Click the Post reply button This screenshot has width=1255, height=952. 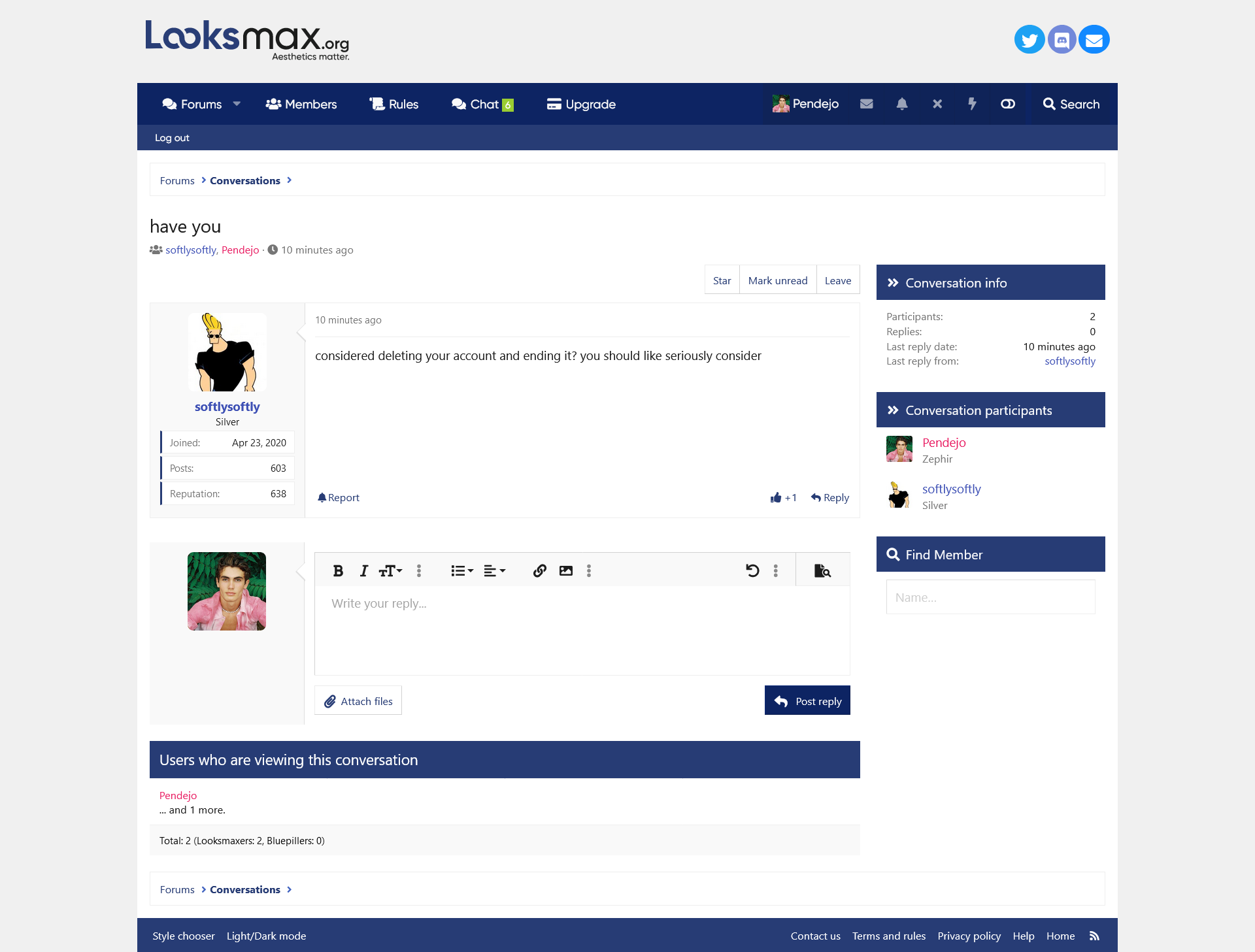pos(807,700)
